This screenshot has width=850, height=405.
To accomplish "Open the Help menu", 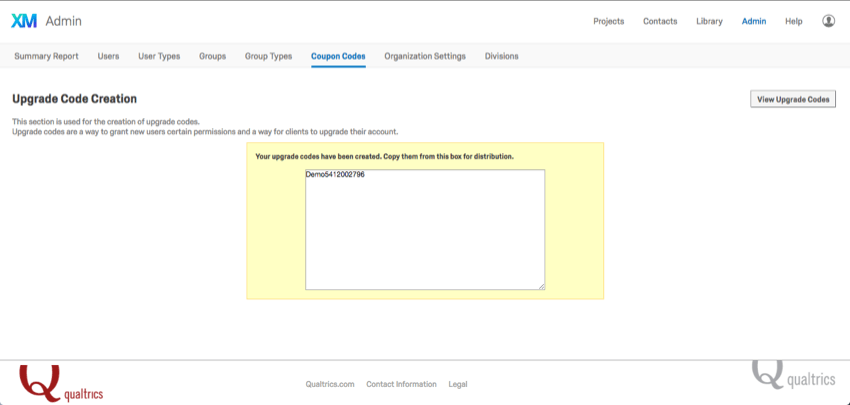I will click(x=794, y=22).
